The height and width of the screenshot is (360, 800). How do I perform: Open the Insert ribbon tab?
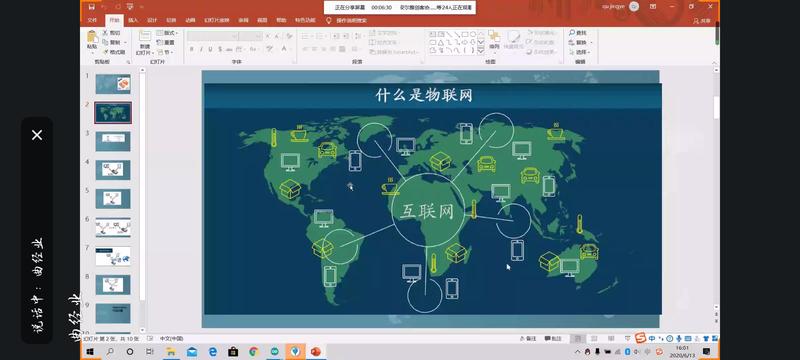tap(133, 20)
